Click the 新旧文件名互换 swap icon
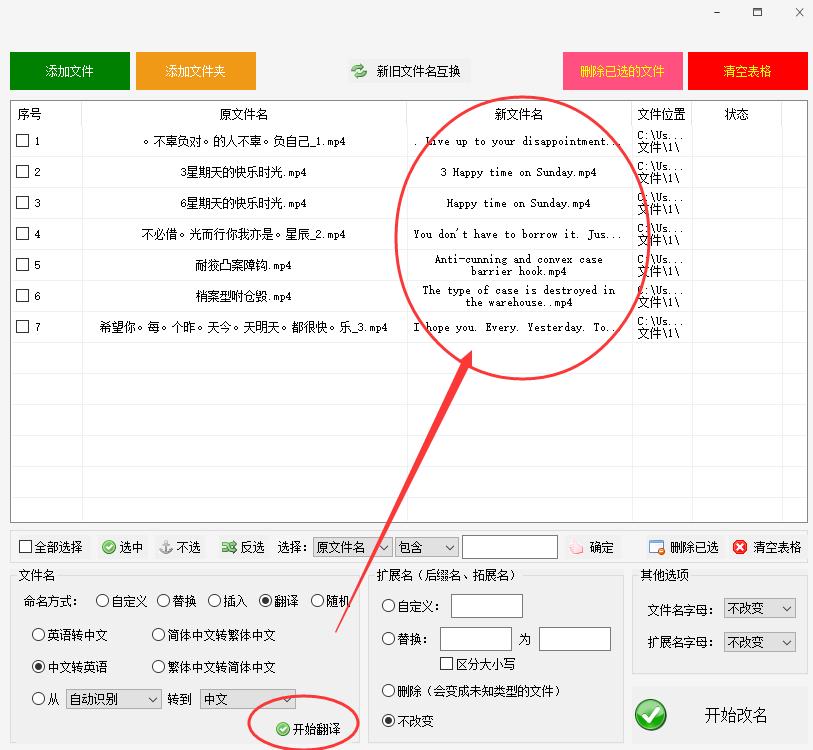 [x=360, y=70]
